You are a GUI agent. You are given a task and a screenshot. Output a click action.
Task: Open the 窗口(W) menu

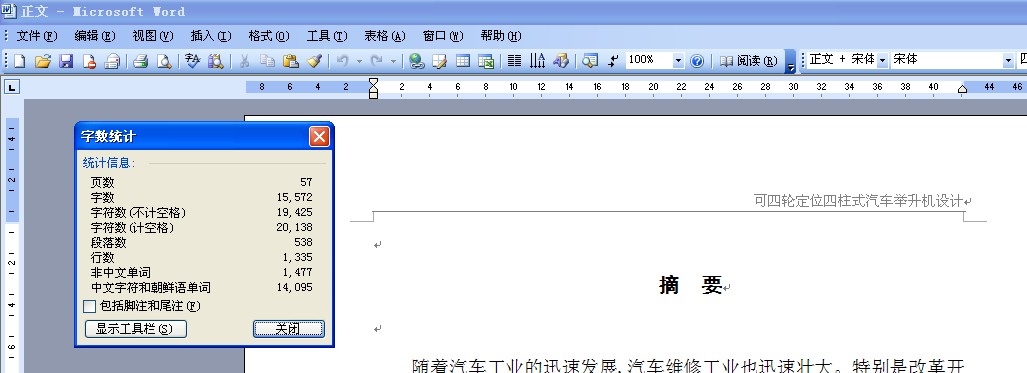pos(443,36)
